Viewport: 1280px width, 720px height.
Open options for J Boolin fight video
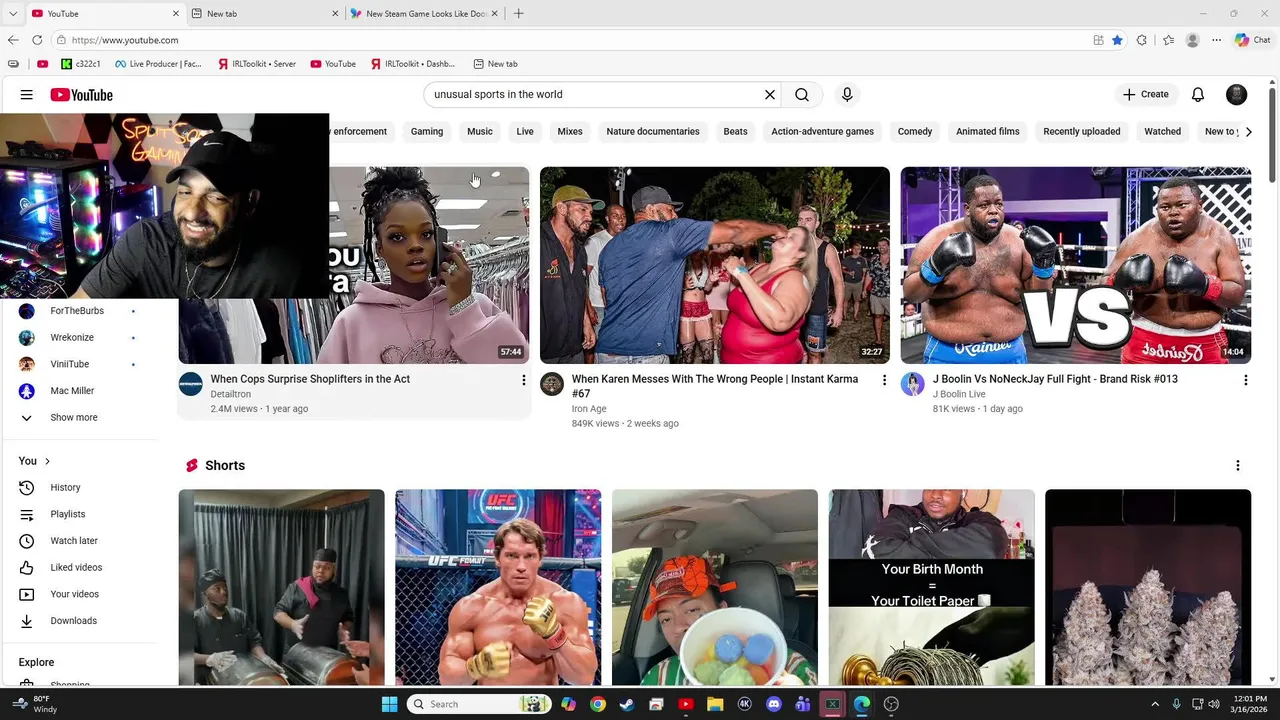click(1245, 380)
